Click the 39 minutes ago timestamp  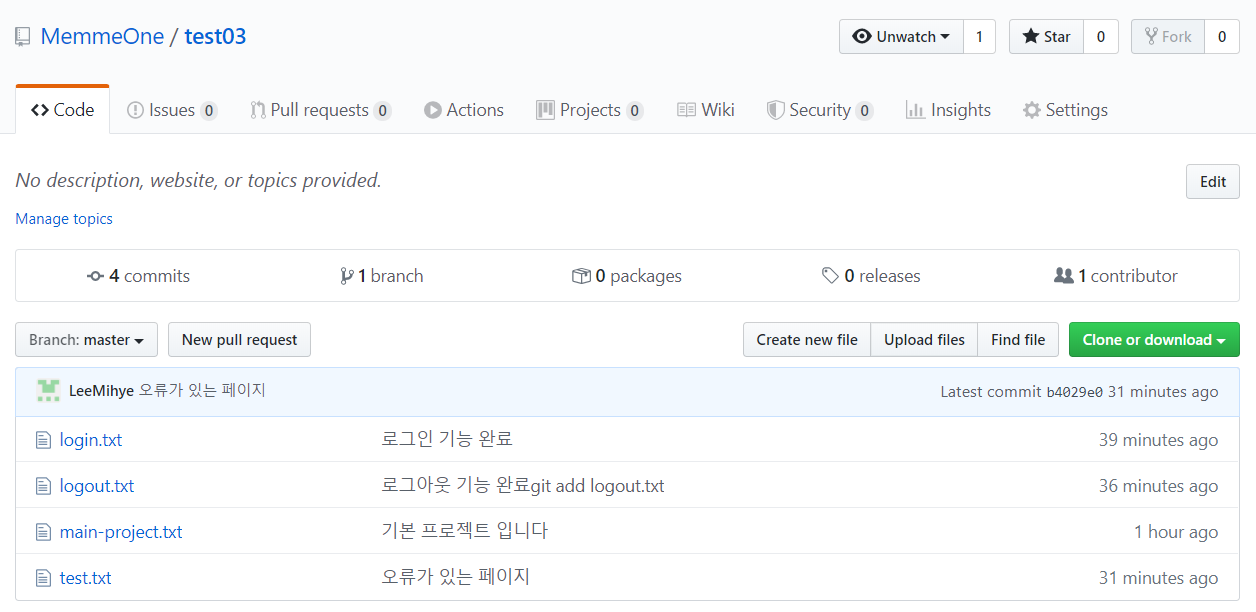coord(1158,440)
